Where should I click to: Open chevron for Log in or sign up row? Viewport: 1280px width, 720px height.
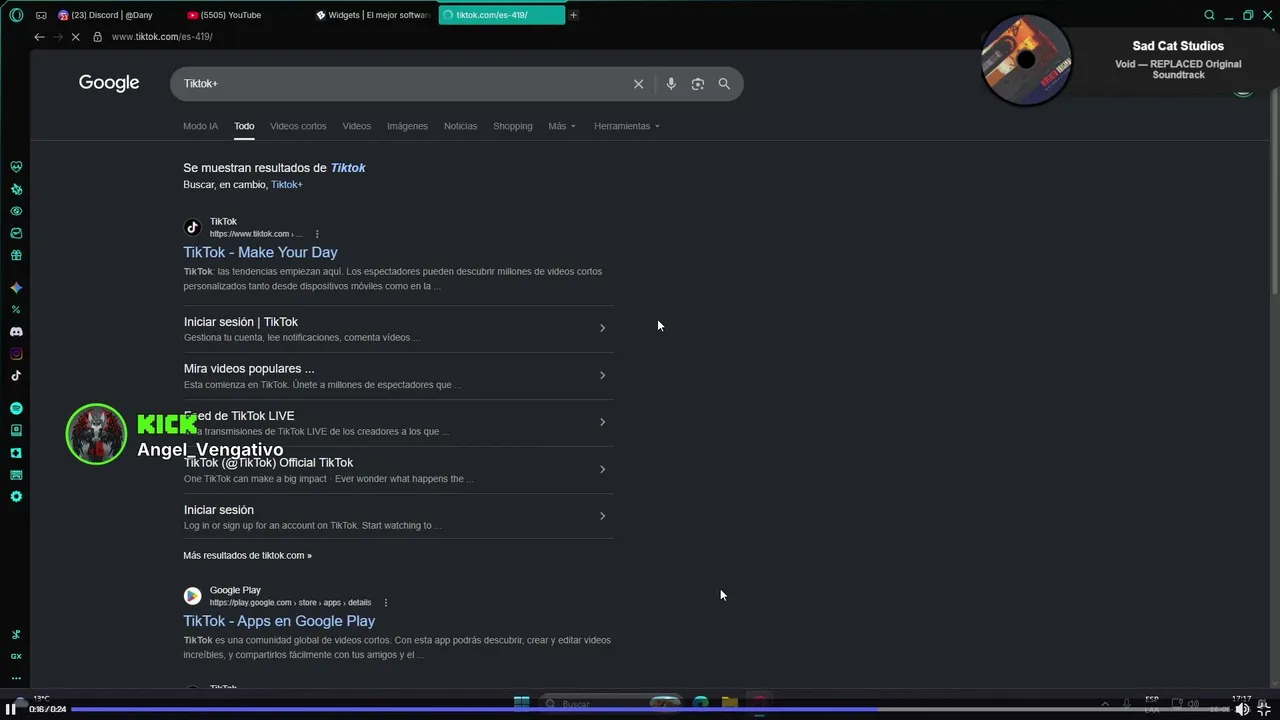(x=602, y=516)
